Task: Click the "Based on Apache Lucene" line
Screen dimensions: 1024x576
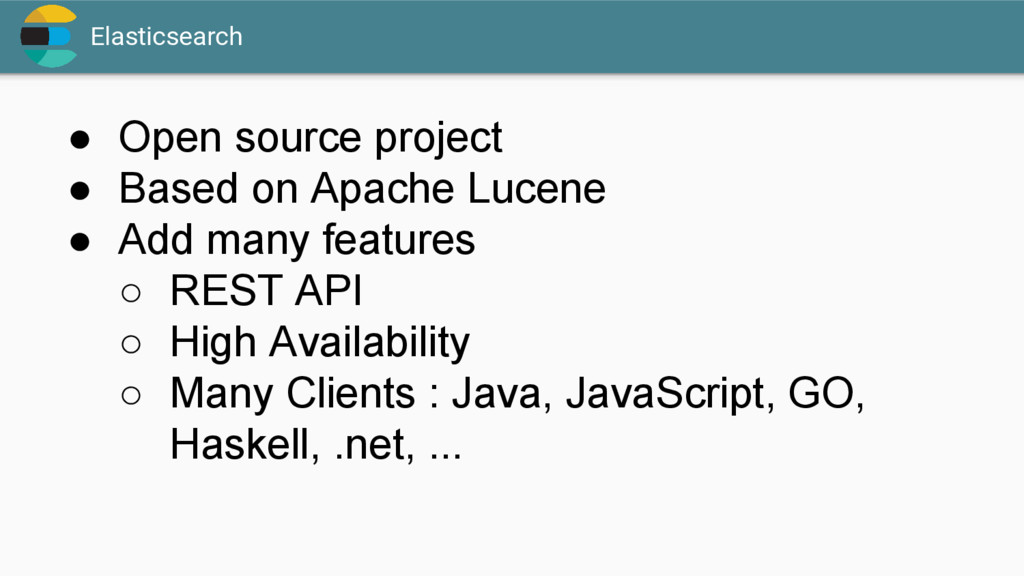Action: point(362,189)
